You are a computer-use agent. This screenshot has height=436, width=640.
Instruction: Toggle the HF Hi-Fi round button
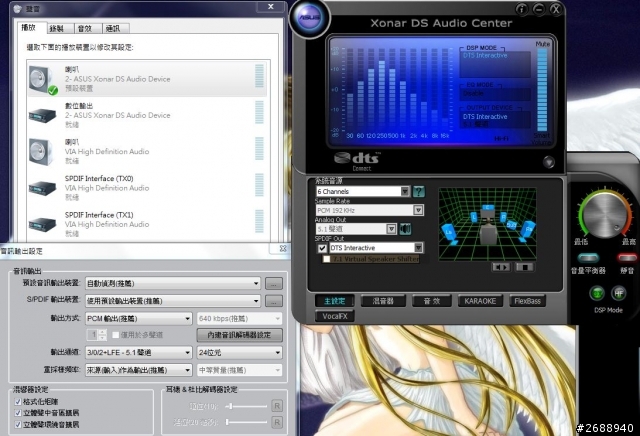(x=619, y=293)
